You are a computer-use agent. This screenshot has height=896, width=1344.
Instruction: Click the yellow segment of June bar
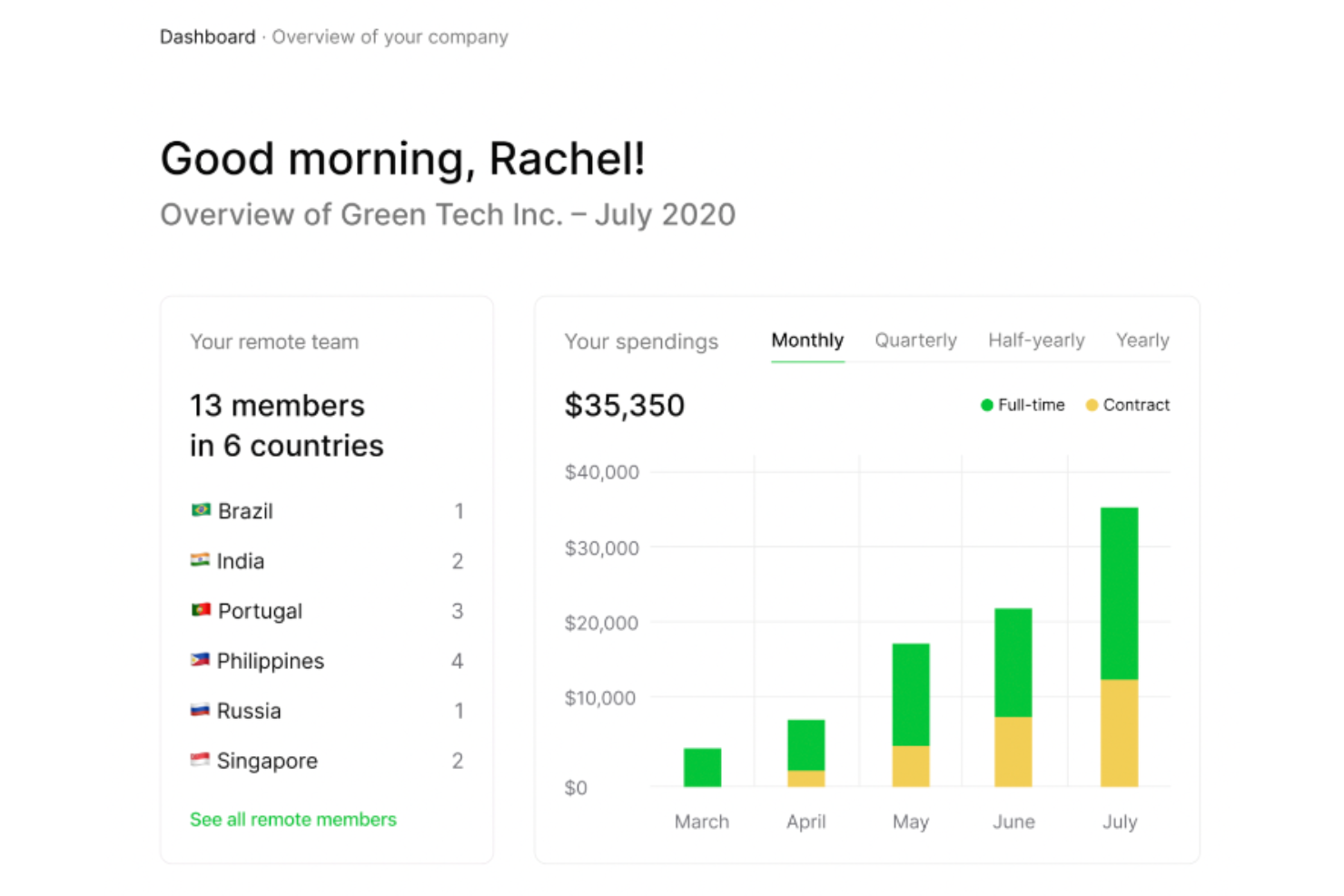[x=1013, y=752]
